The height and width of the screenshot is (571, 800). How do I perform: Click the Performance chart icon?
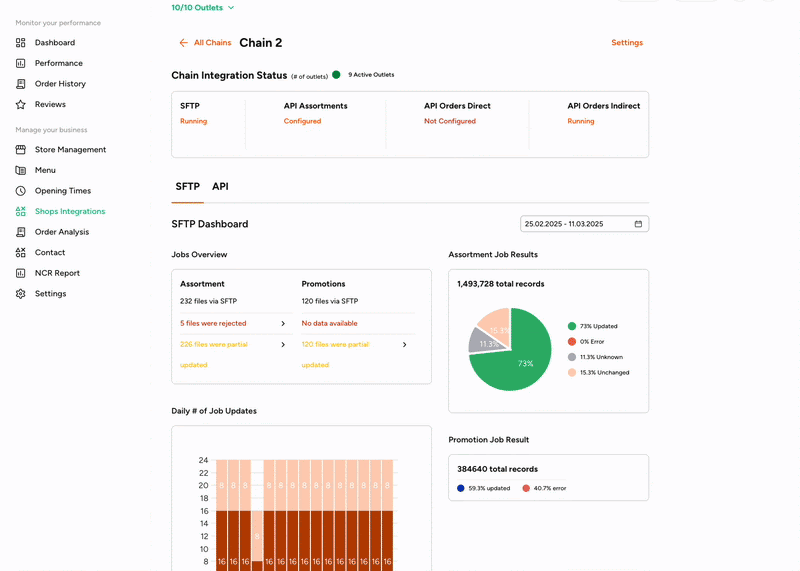[x=21, y=63]
